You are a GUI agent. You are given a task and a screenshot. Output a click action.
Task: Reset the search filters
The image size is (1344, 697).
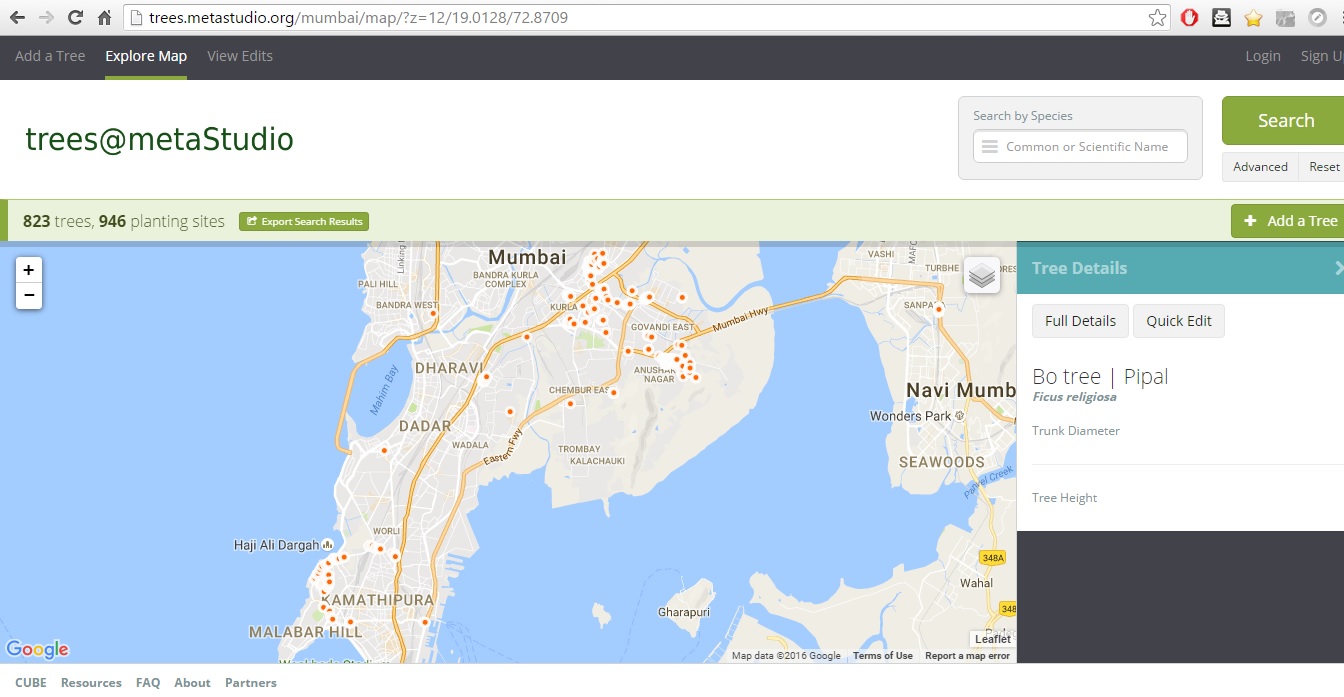coord(1323,167)
